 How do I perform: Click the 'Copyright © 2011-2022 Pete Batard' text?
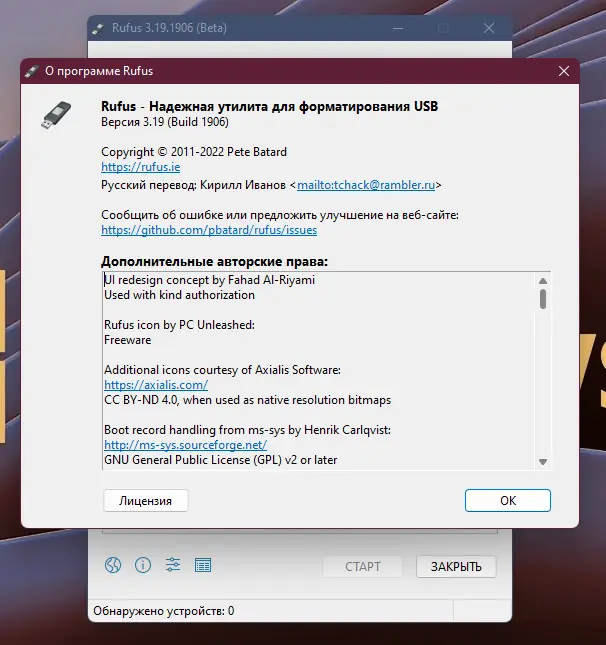(x=194, y=152)
